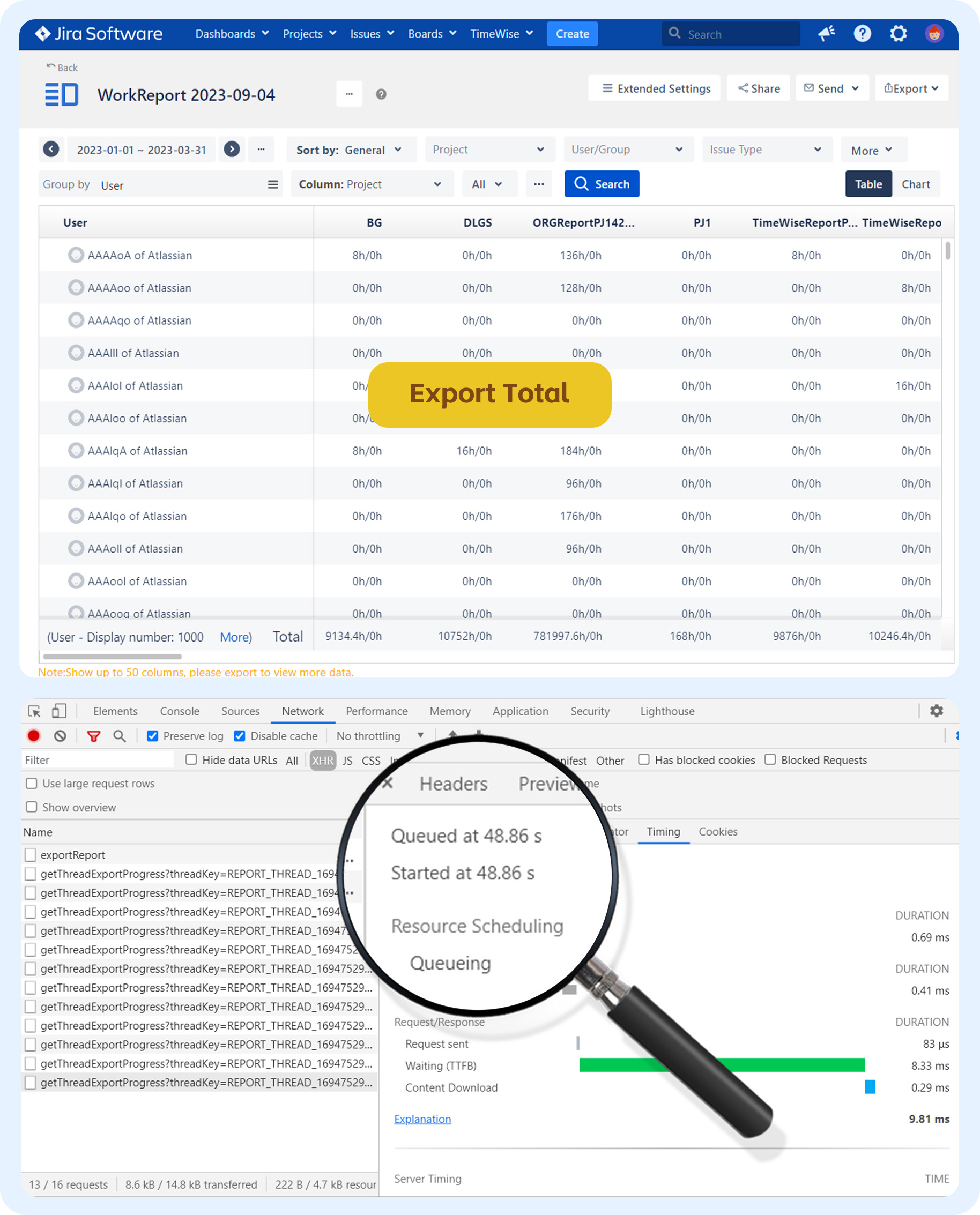Enable Hide data URLs checkbox

point(191,759)
